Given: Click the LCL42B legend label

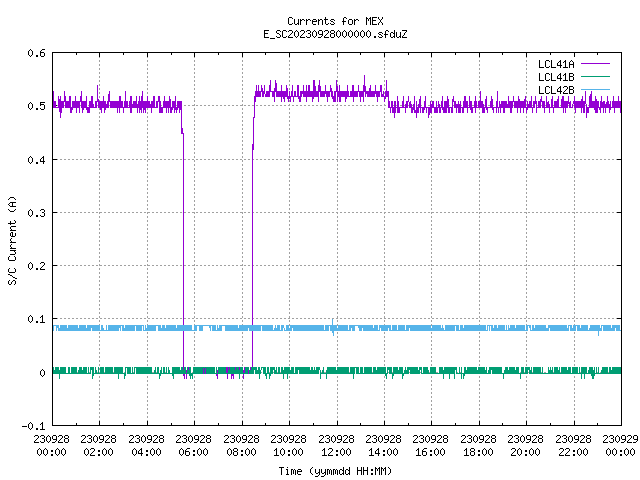Looking at the screenshot, I should tap(556, 90).
